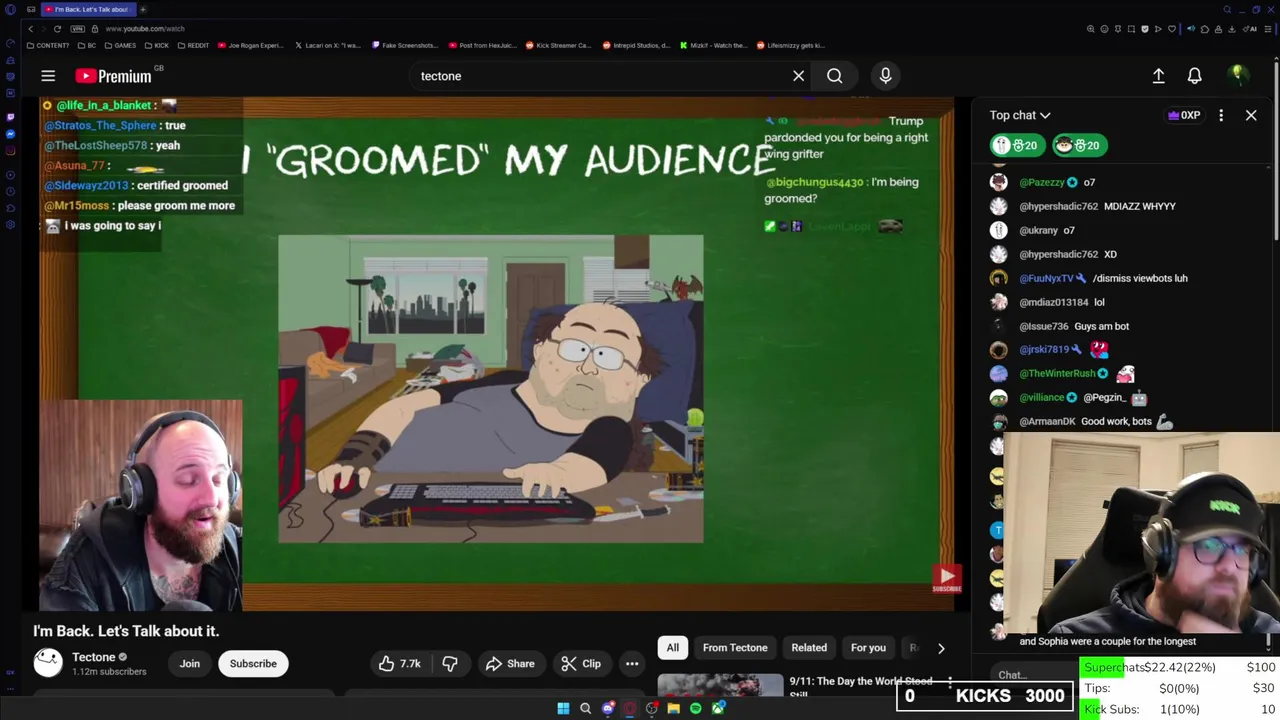Go back with the browser back arrow

pos(30,29)
